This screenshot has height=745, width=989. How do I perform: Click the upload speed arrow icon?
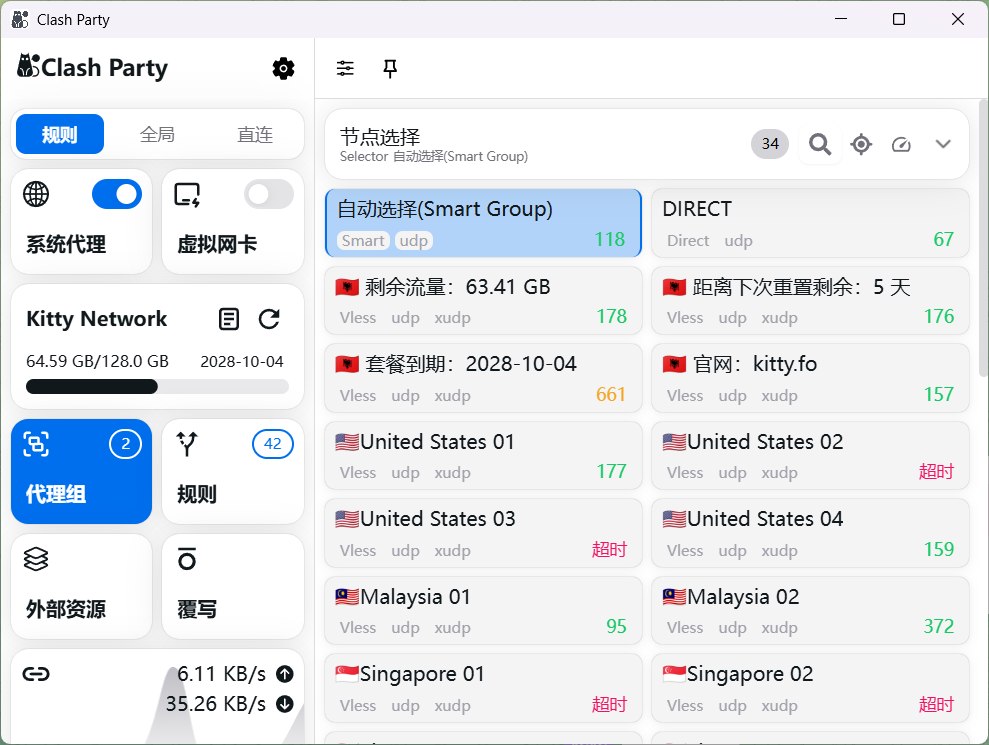tap(285, 674)
